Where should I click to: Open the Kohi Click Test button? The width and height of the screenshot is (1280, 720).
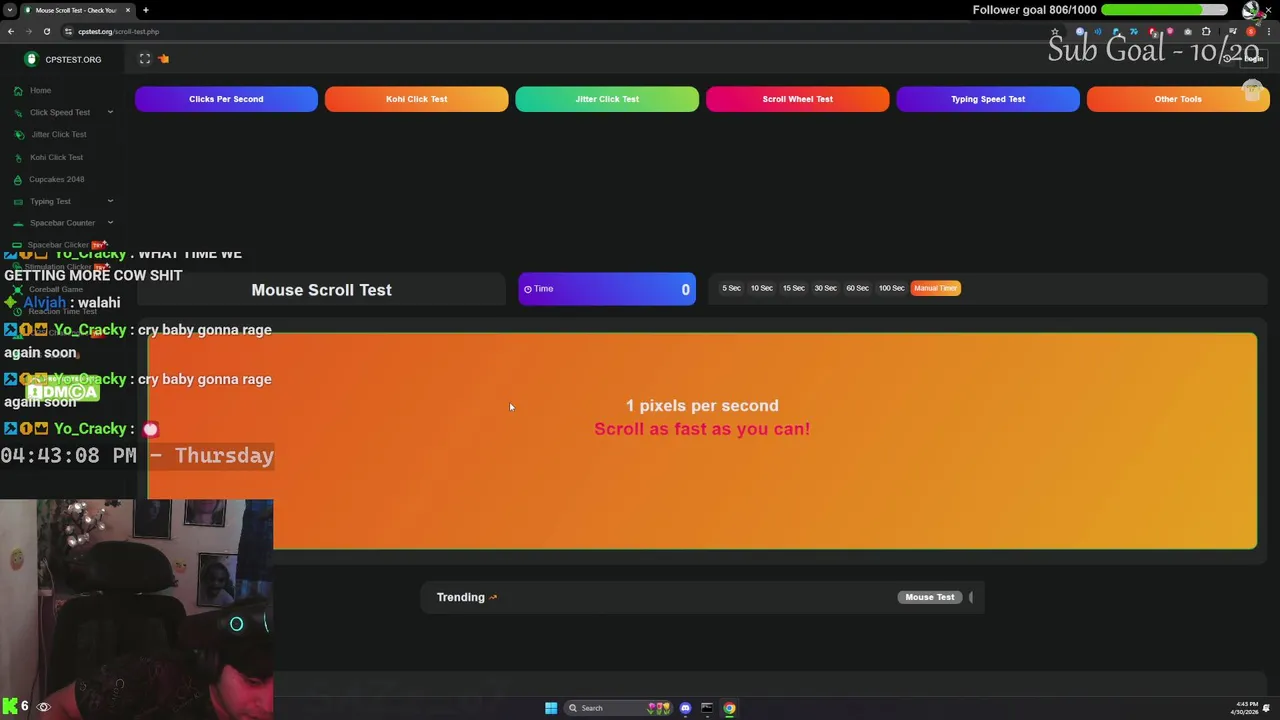pos(417,99)
